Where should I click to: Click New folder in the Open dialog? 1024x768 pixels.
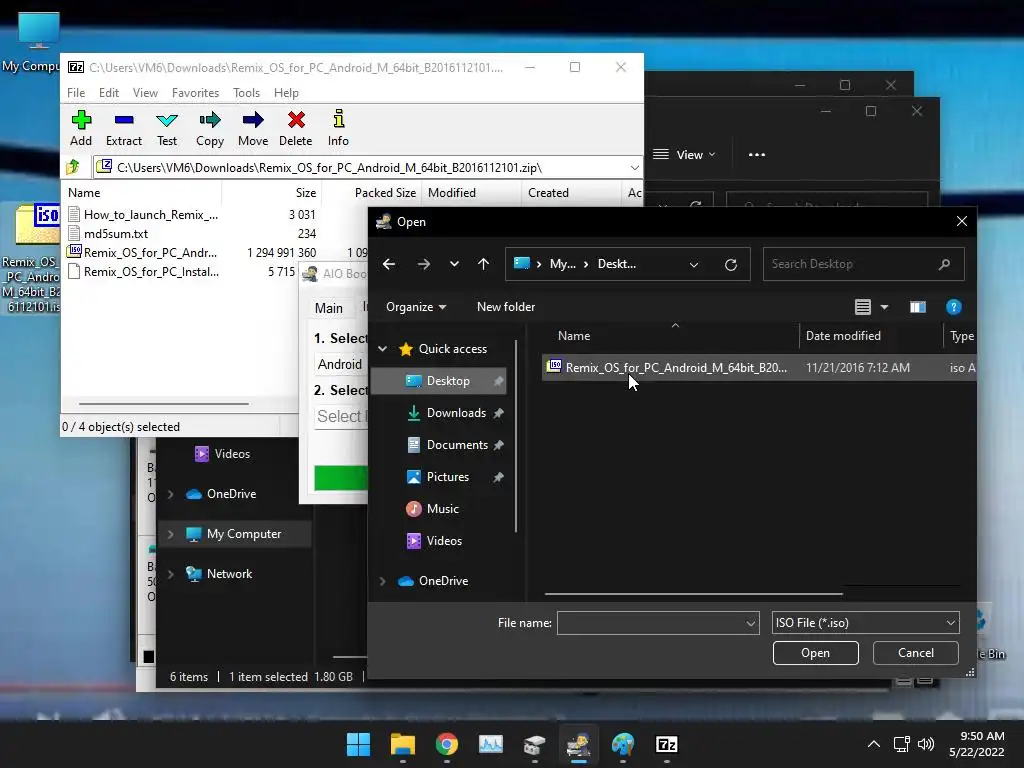click(x=505, y=307)
